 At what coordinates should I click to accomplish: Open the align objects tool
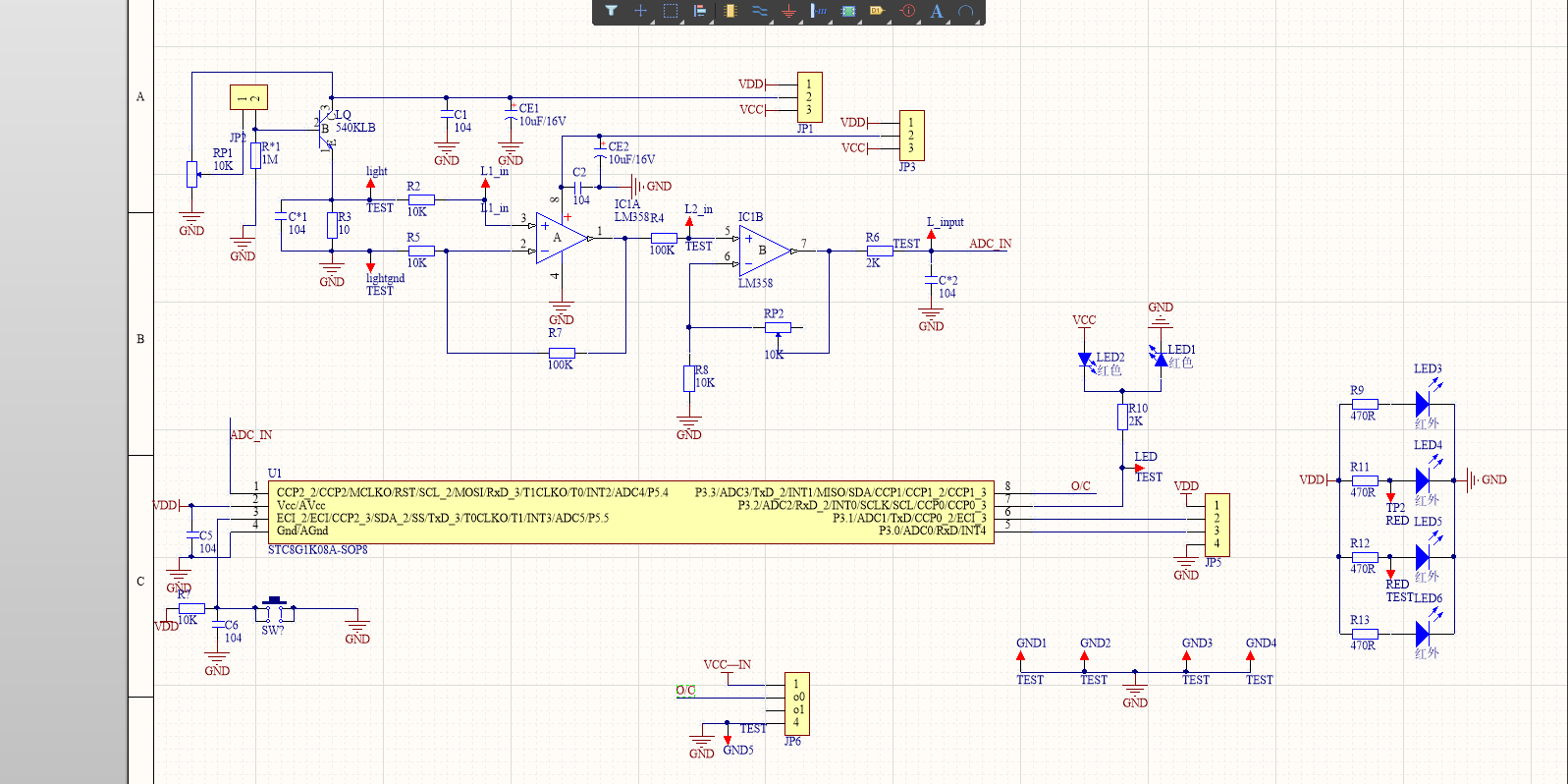(700, 11)
